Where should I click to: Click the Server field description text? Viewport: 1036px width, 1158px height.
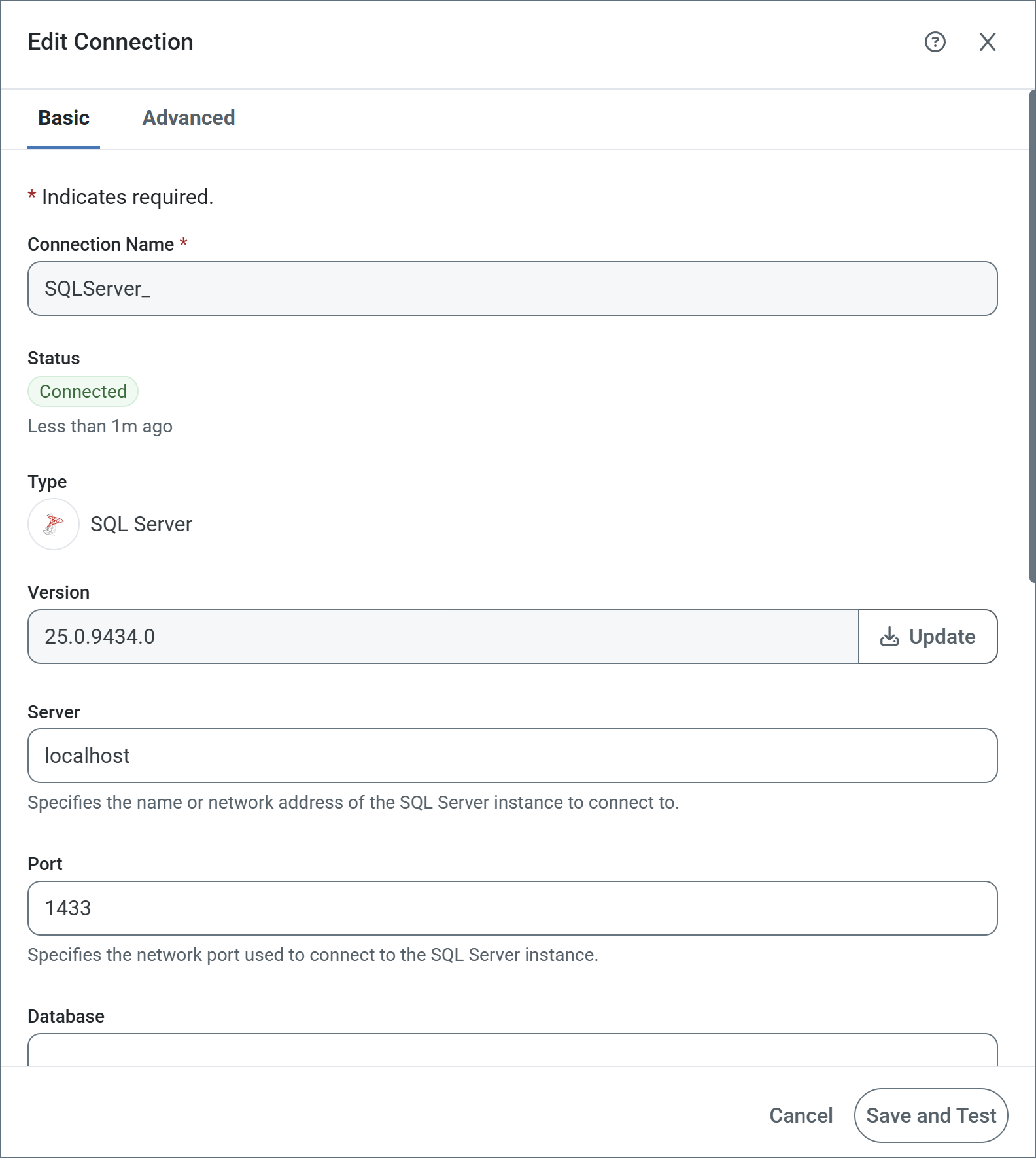pyautogui.click(x=353, y=803)
